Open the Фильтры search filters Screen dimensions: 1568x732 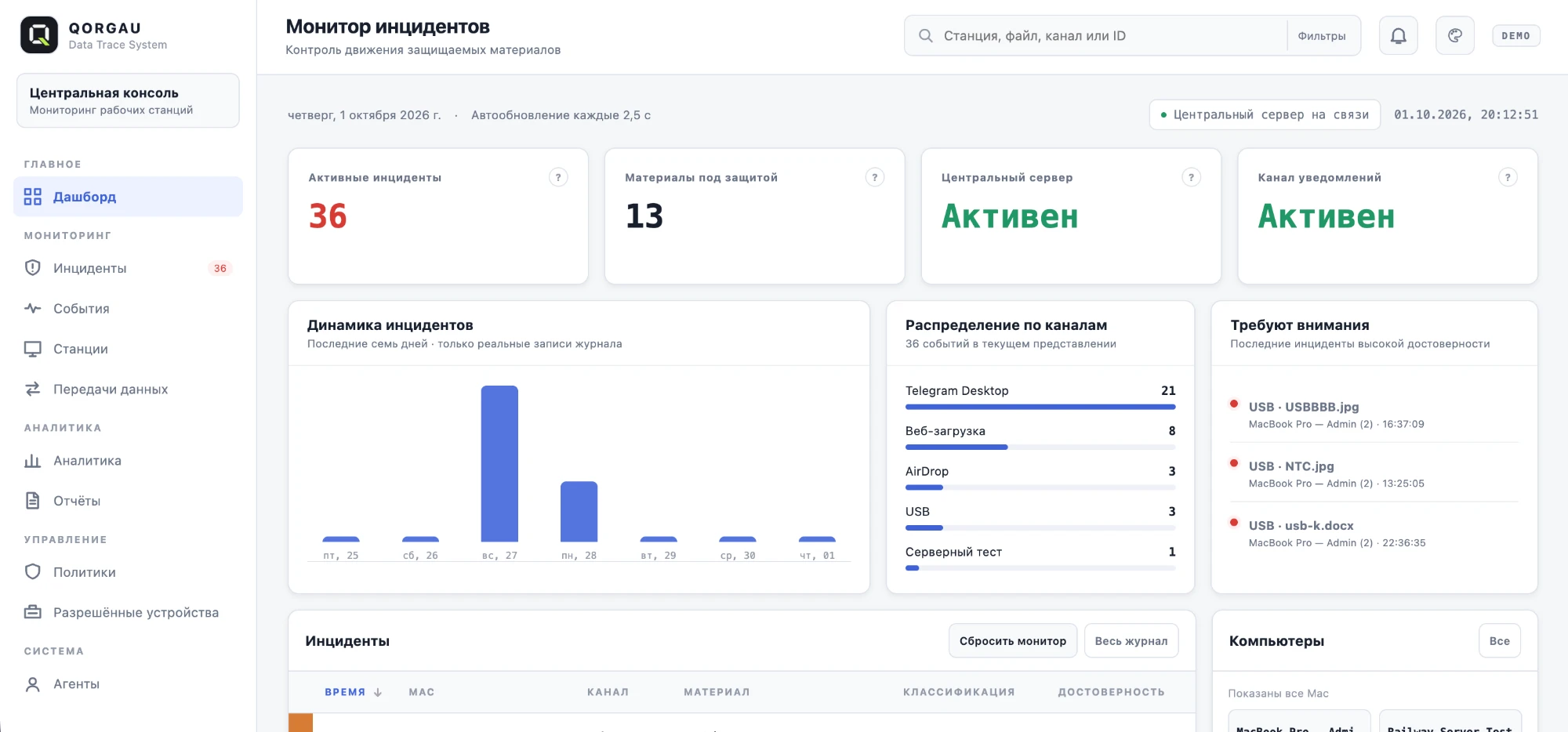click(x=1322, y=36)
